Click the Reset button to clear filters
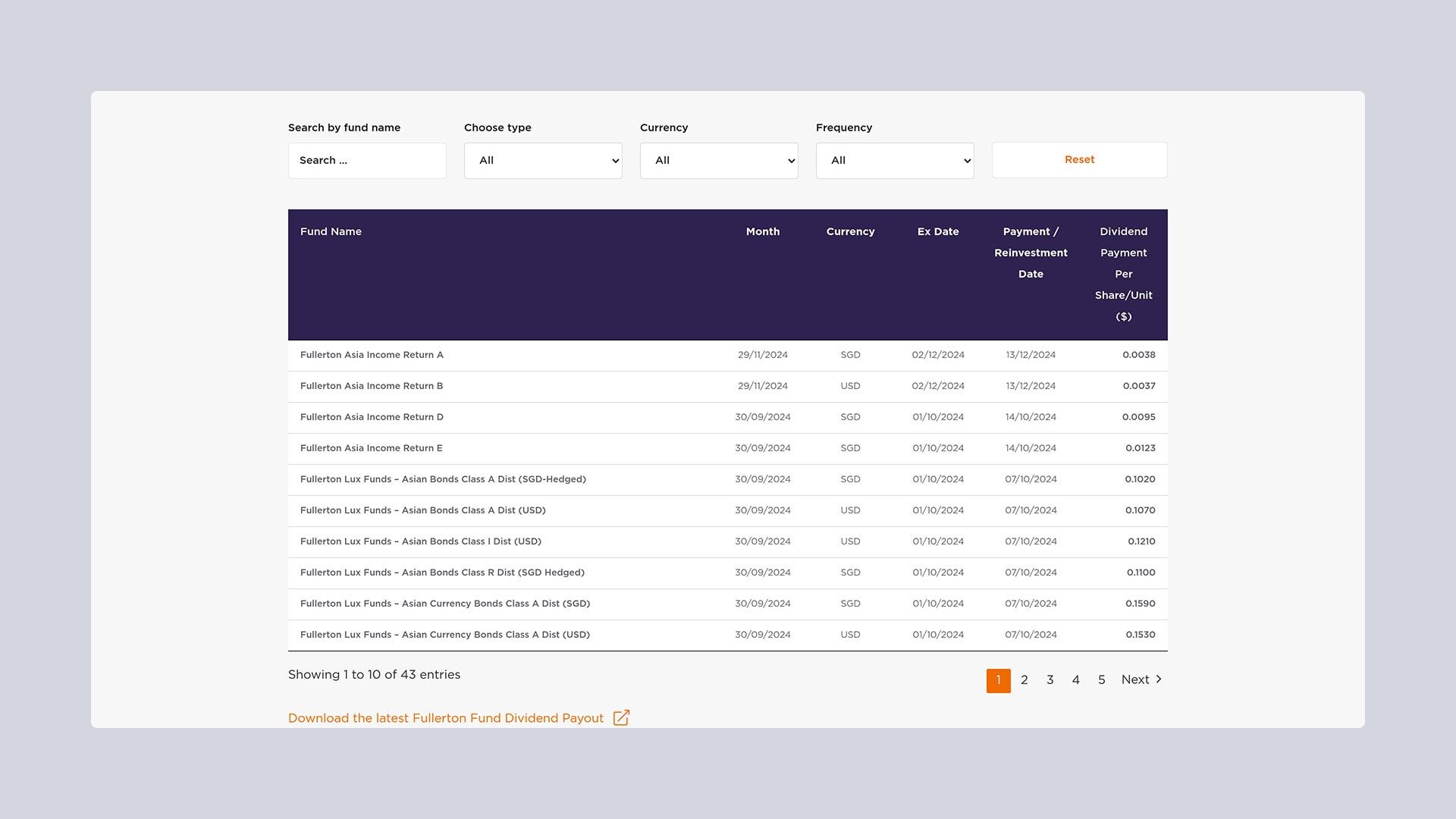 (x=1078, y=159)
